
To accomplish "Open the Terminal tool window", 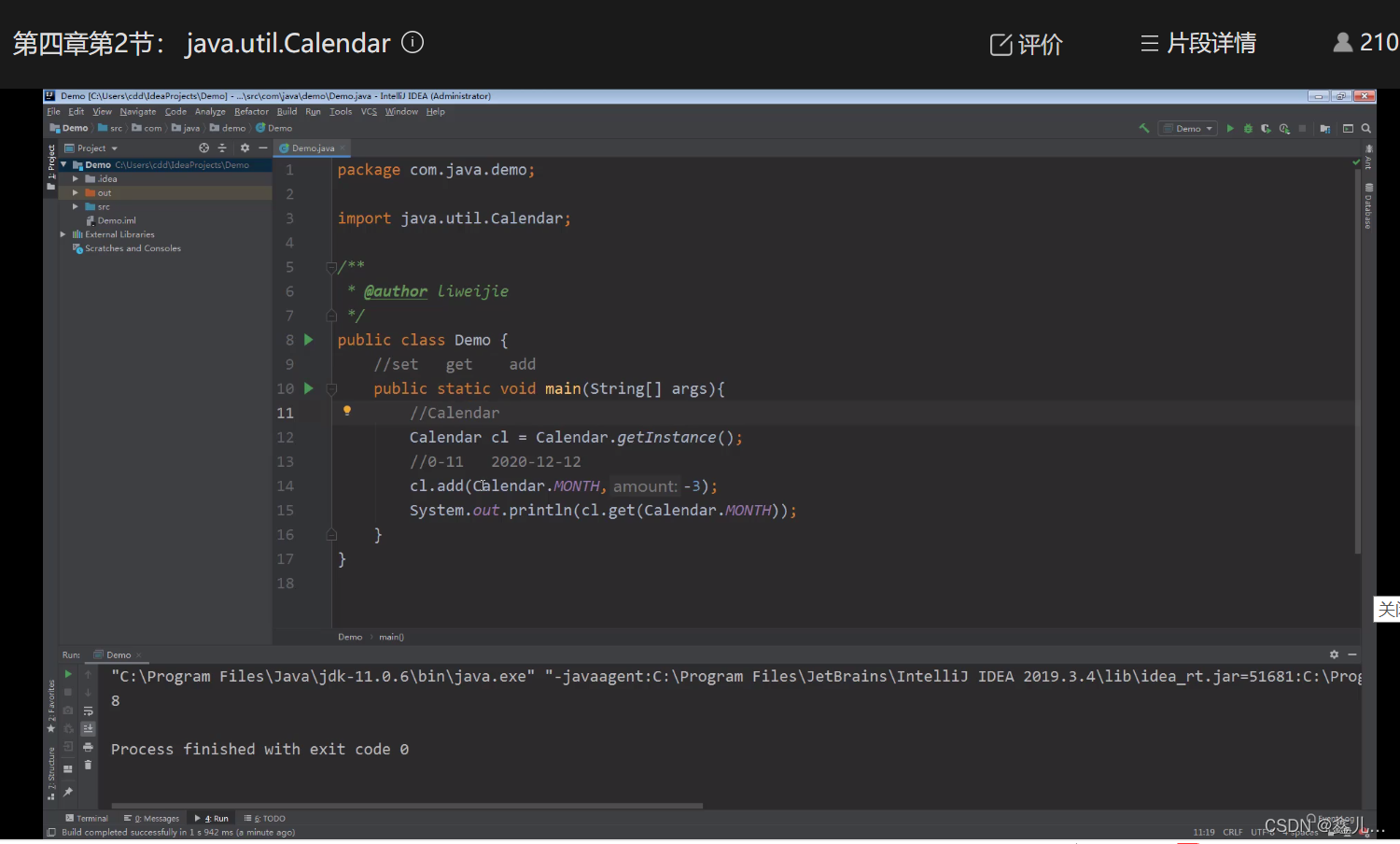I will click(87, 819).
